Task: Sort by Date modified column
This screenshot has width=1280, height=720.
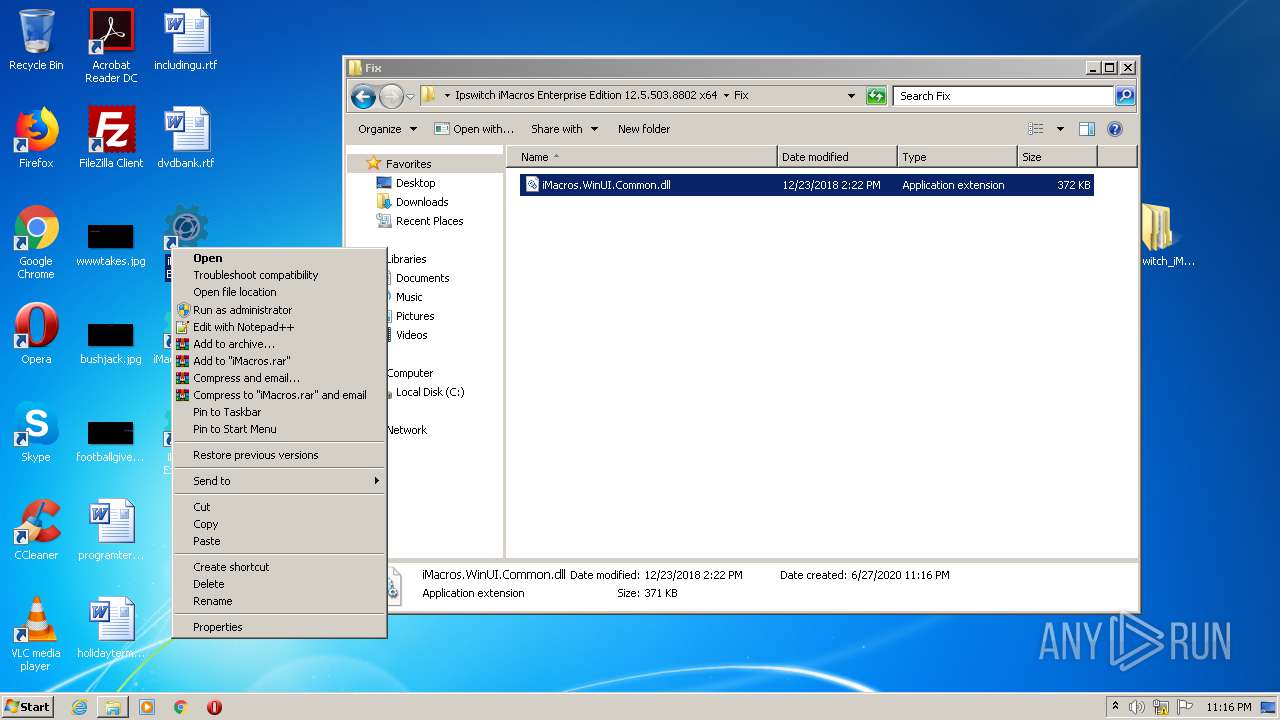Action: tap(837, 157)
